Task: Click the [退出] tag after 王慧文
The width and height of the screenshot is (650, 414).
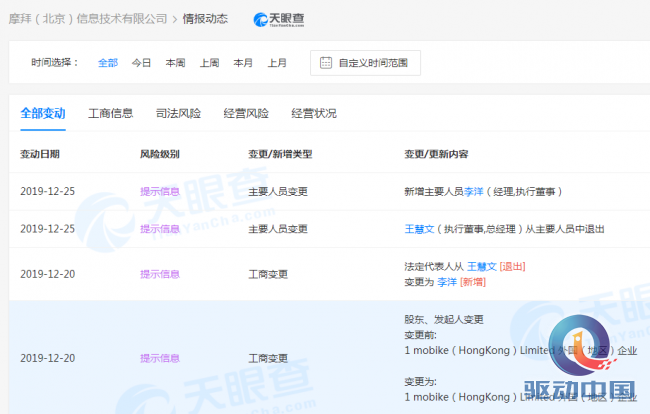Action: click(x=512, y=266)
